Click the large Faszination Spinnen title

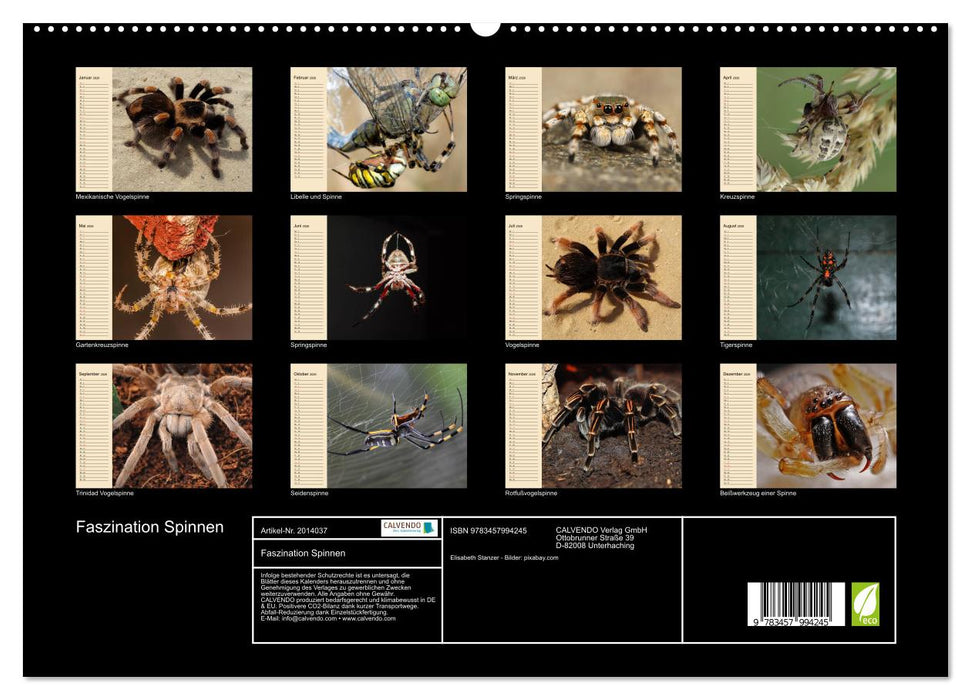coord(150,527)
